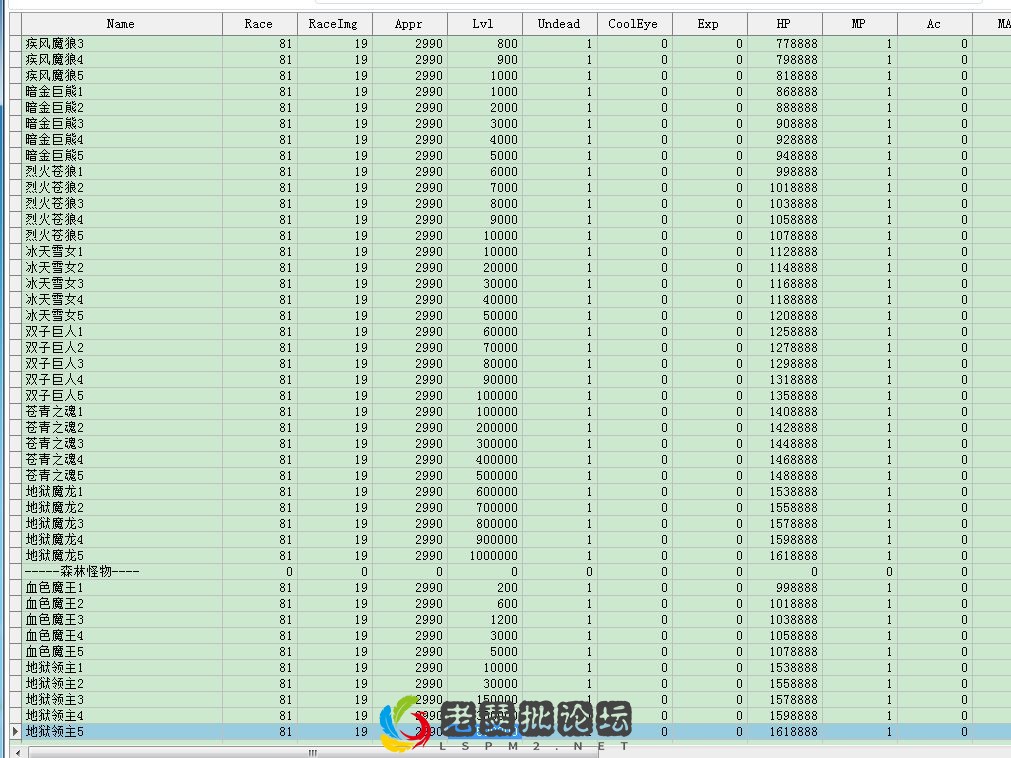Click the HP cell of 血色魔王1
The image size is (1011, 758).
[783, 588]
